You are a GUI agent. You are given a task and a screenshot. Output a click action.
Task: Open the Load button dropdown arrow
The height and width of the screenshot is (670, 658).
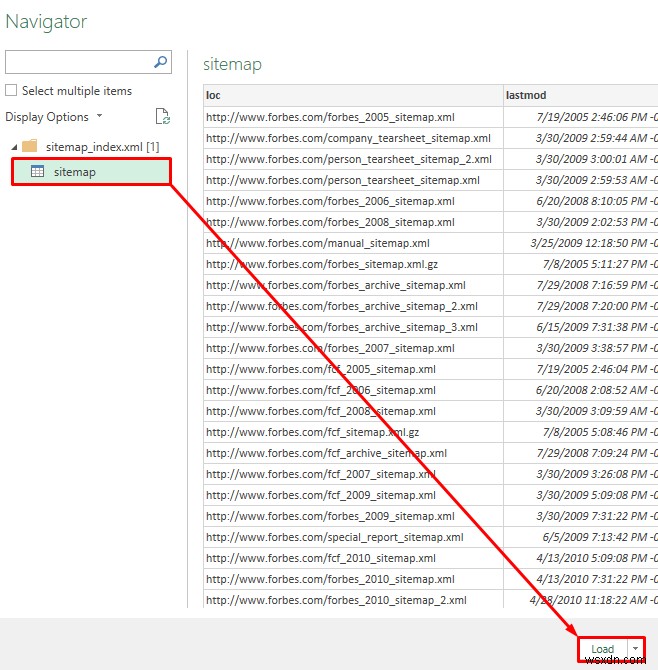coord(635,649)
